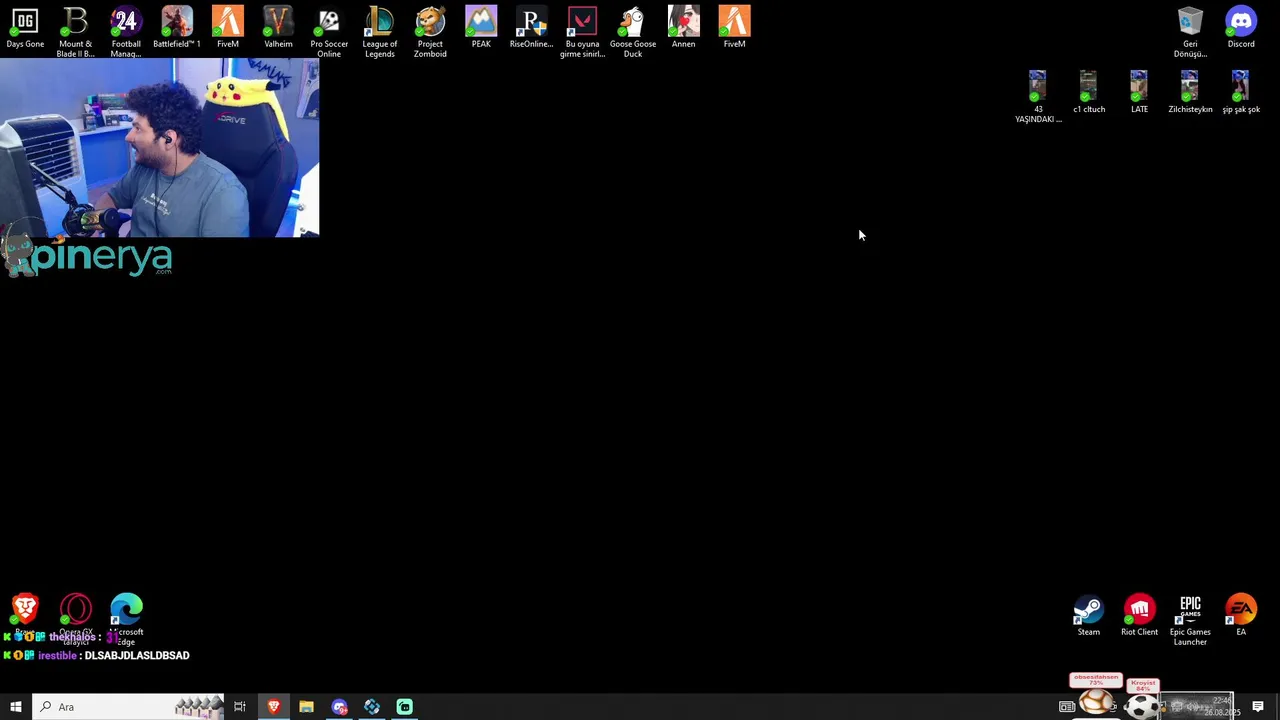Open the news widget icon in taskbar

pos(1067,707)
